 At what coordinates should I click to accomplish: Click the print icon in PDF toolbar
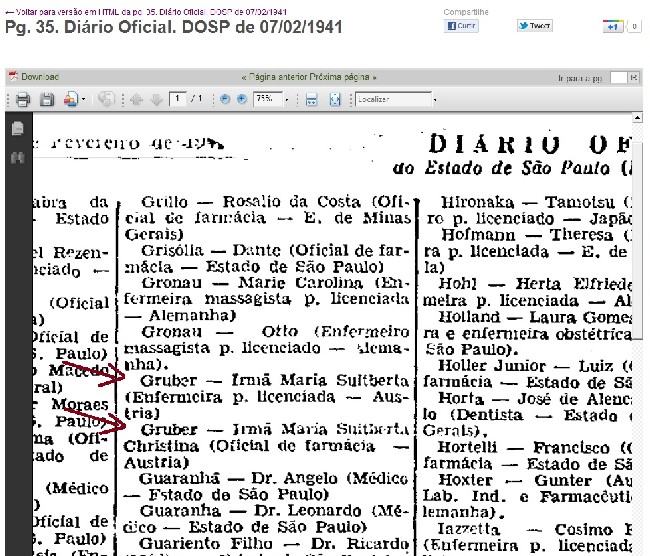tap(22, 99)
